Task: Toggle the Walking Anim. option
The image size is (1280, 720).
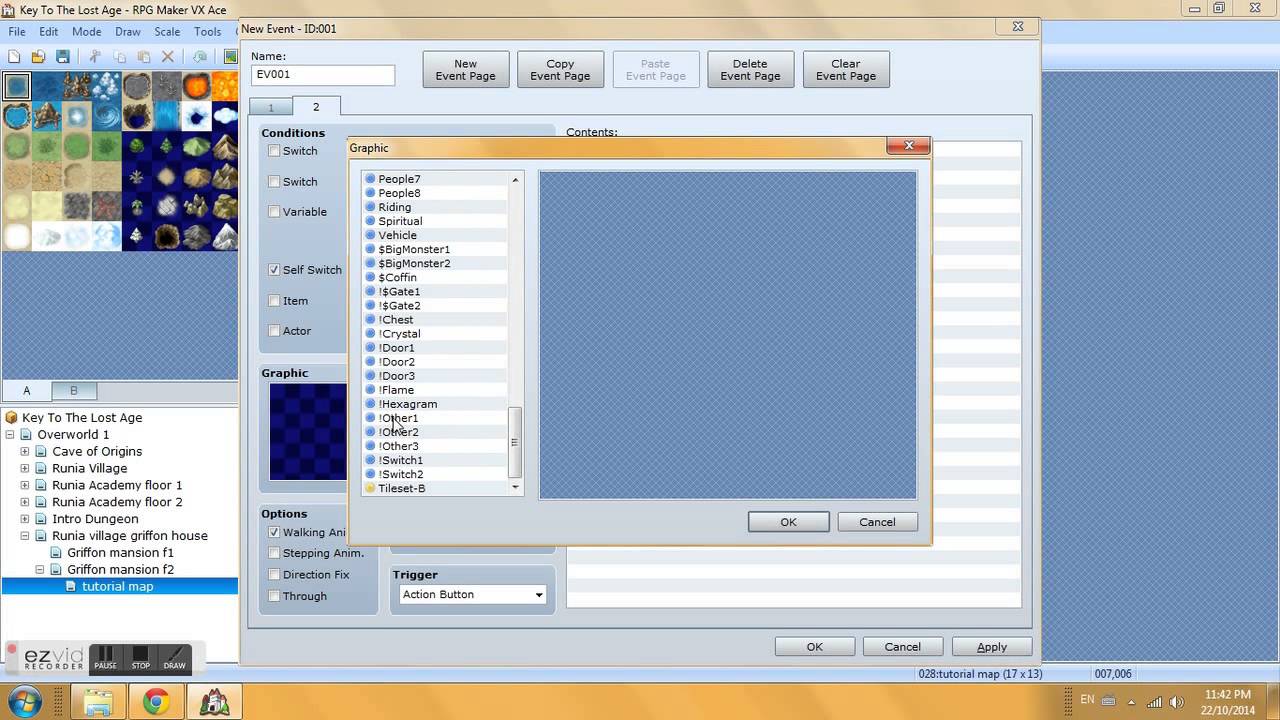Action: click(x=274, y=533)
